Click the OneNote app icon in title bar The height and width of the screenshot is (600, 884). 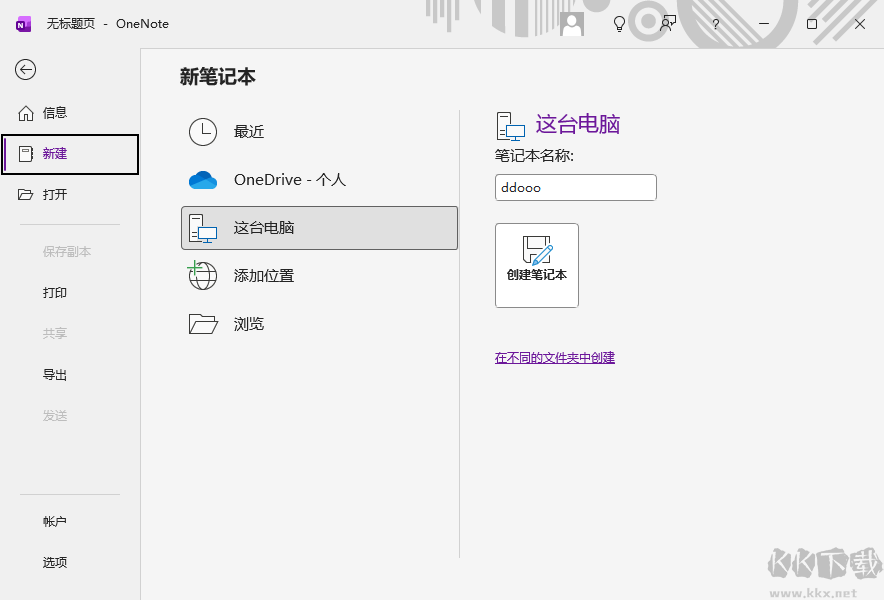pos(22,23)
